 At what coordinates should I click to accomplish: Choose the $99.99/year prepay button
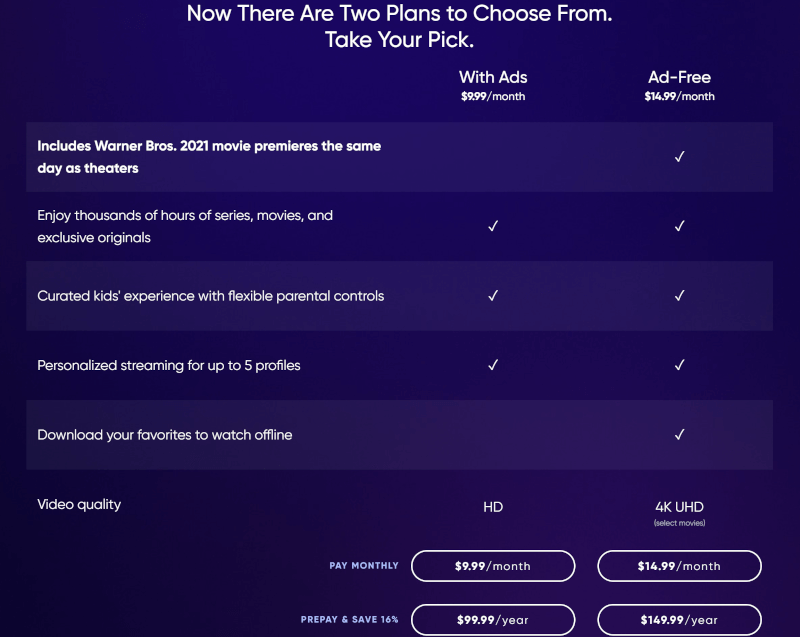pyautogui.click(x=492, y=620)
